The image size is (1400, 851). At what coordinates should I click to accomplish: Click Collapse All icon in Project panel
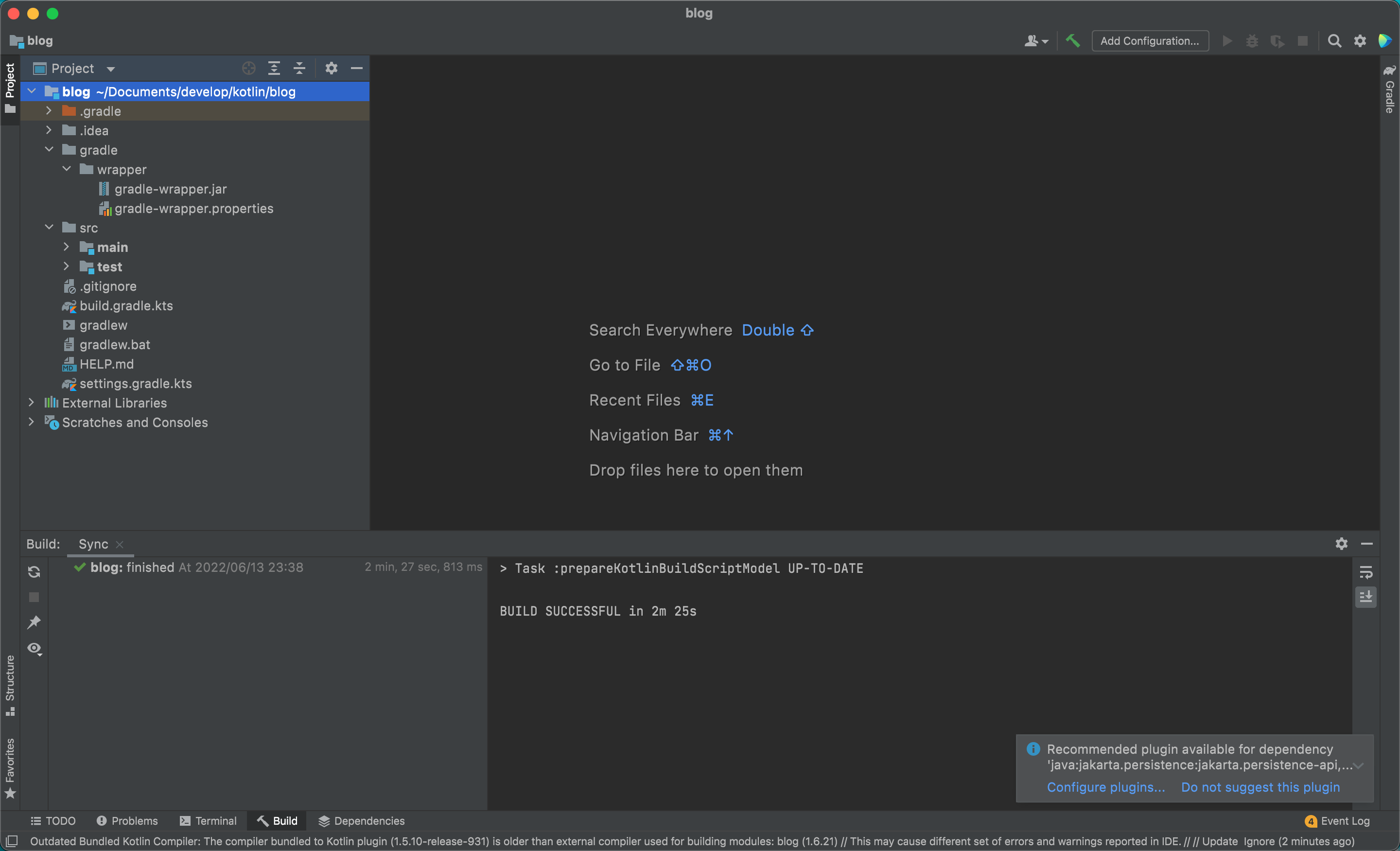(x=299, y=68)
